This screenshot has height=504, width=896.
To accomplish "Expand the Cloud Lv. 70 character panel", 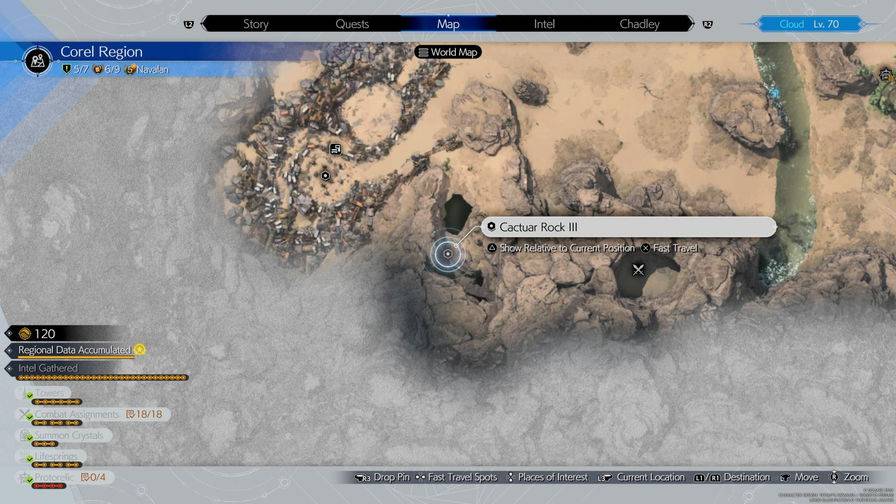I will pos(810,24).
